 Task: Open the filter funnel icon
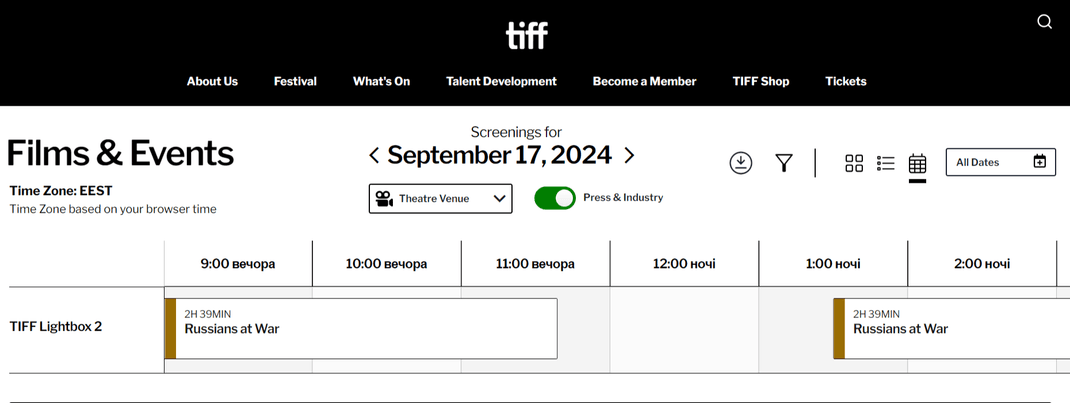(x=784, y=162)
